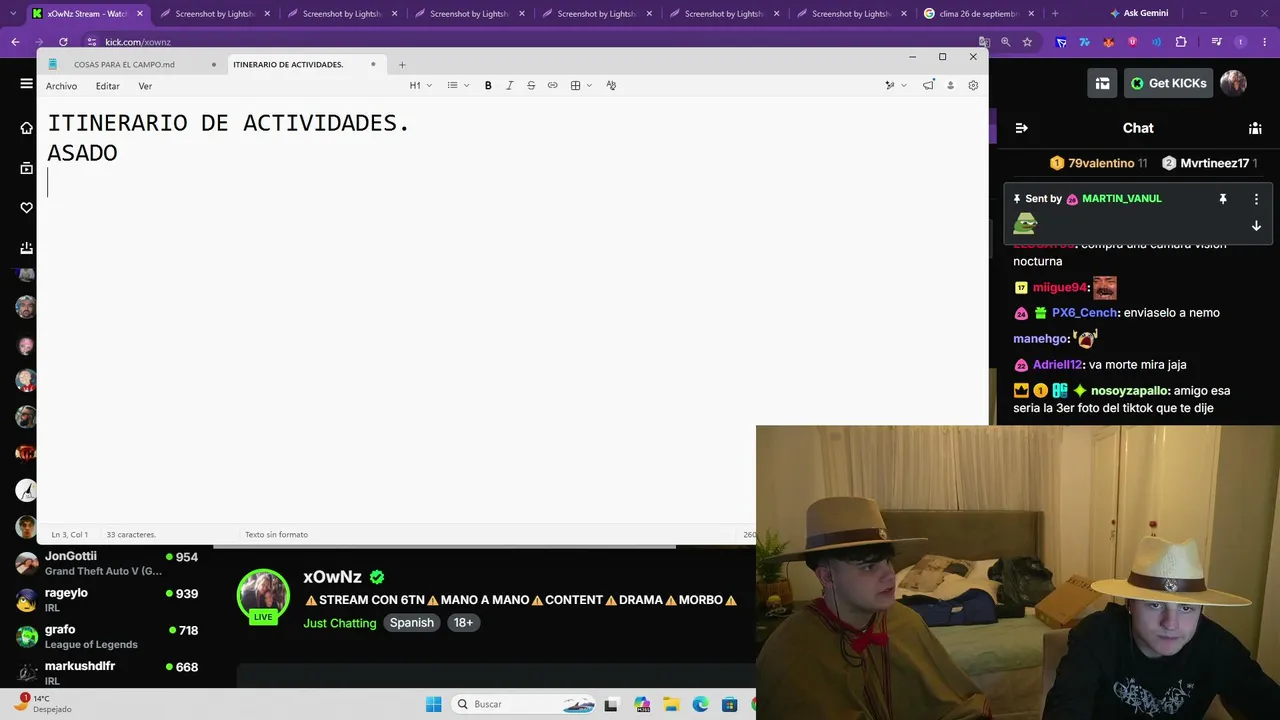
Task: Toggle bold formatting in Notepad
Action: pyautogui.click(x=488, y=86)
